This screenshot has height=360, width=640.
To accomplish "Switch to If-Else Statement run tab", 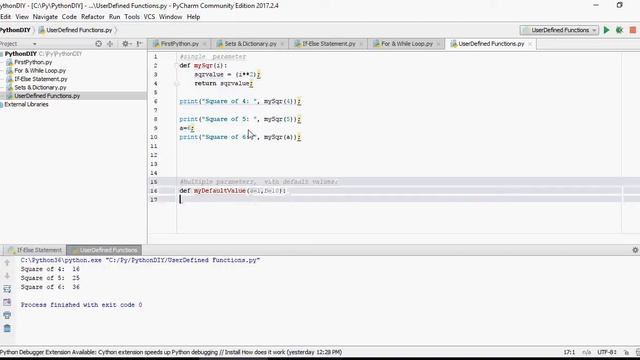I will pyautogui.click(x=35, y=250).
